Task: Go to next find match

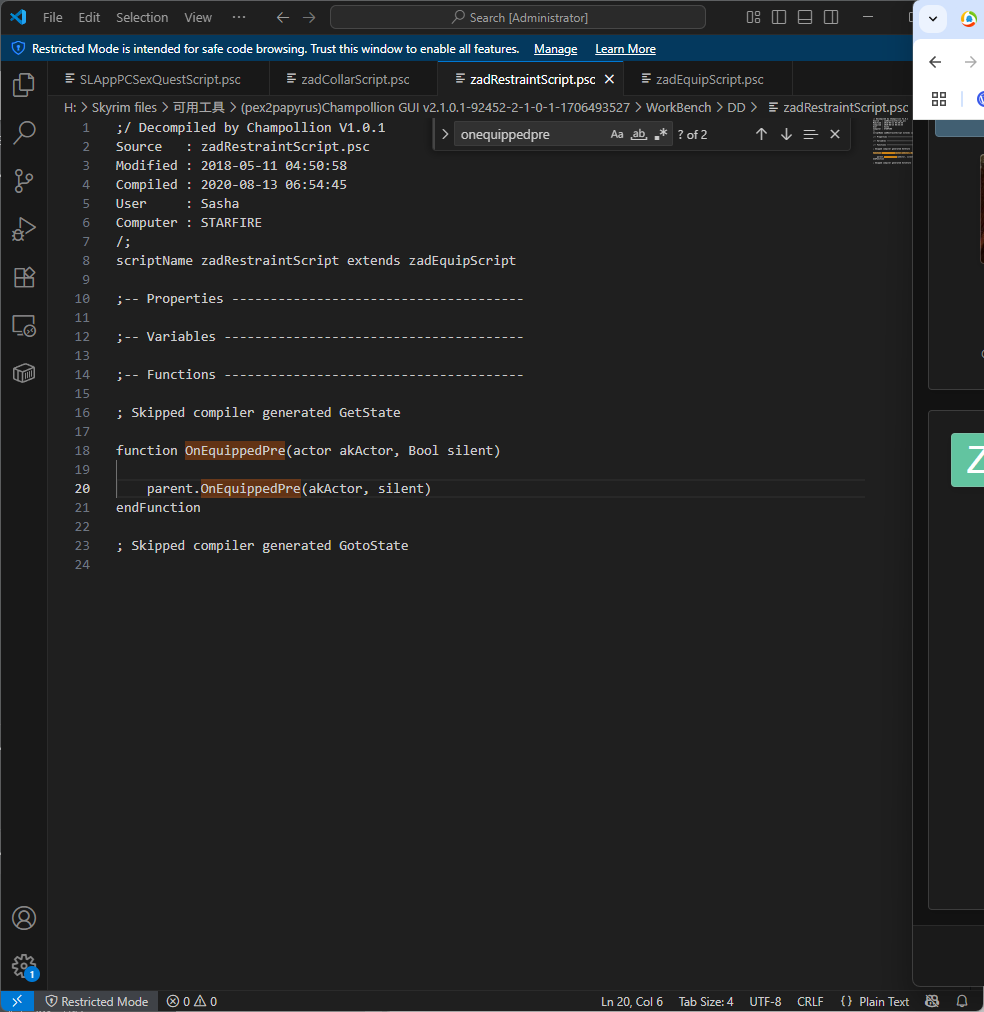Action: 786,134
